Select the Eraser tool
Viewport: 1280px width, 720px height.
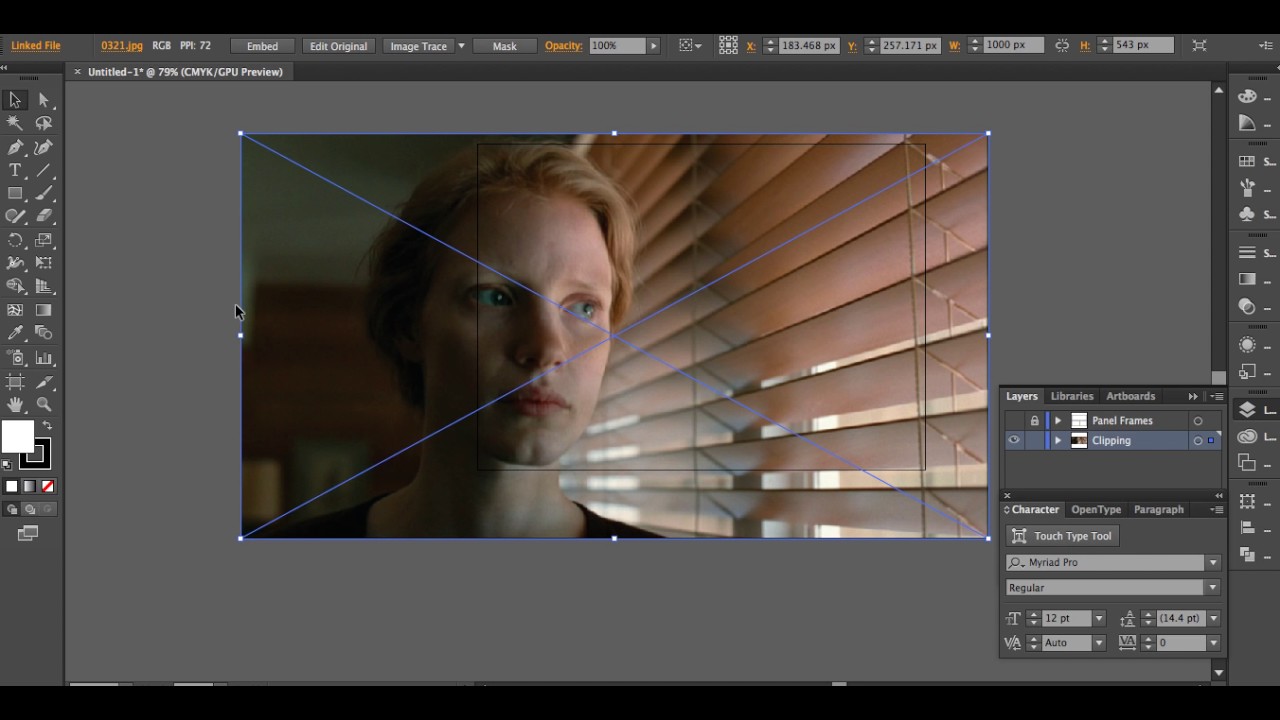tap(44, 216)
